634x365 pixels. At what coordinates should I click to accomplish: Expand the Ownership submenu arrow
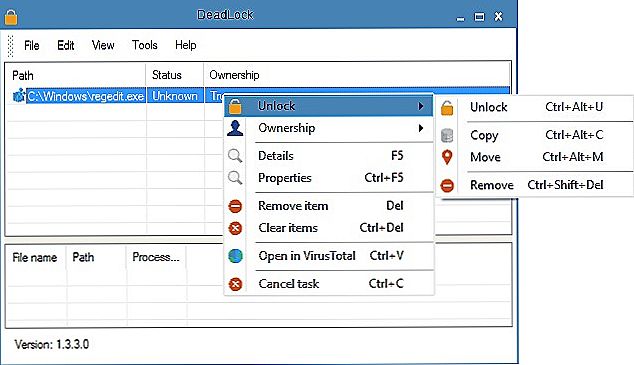pos(421,128)
